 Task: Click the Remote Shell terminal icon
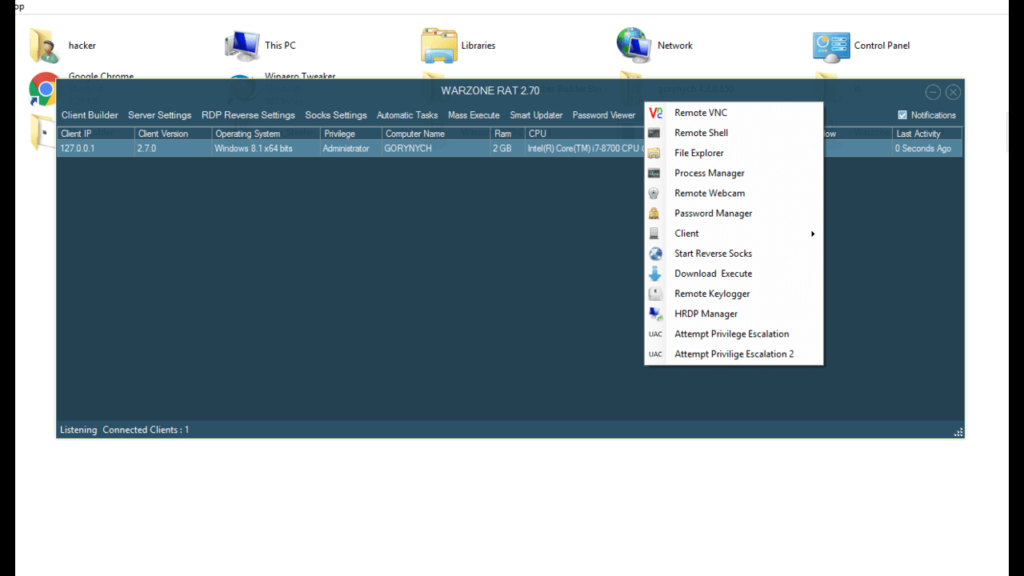pyautogui.click(x=654, y=133)
